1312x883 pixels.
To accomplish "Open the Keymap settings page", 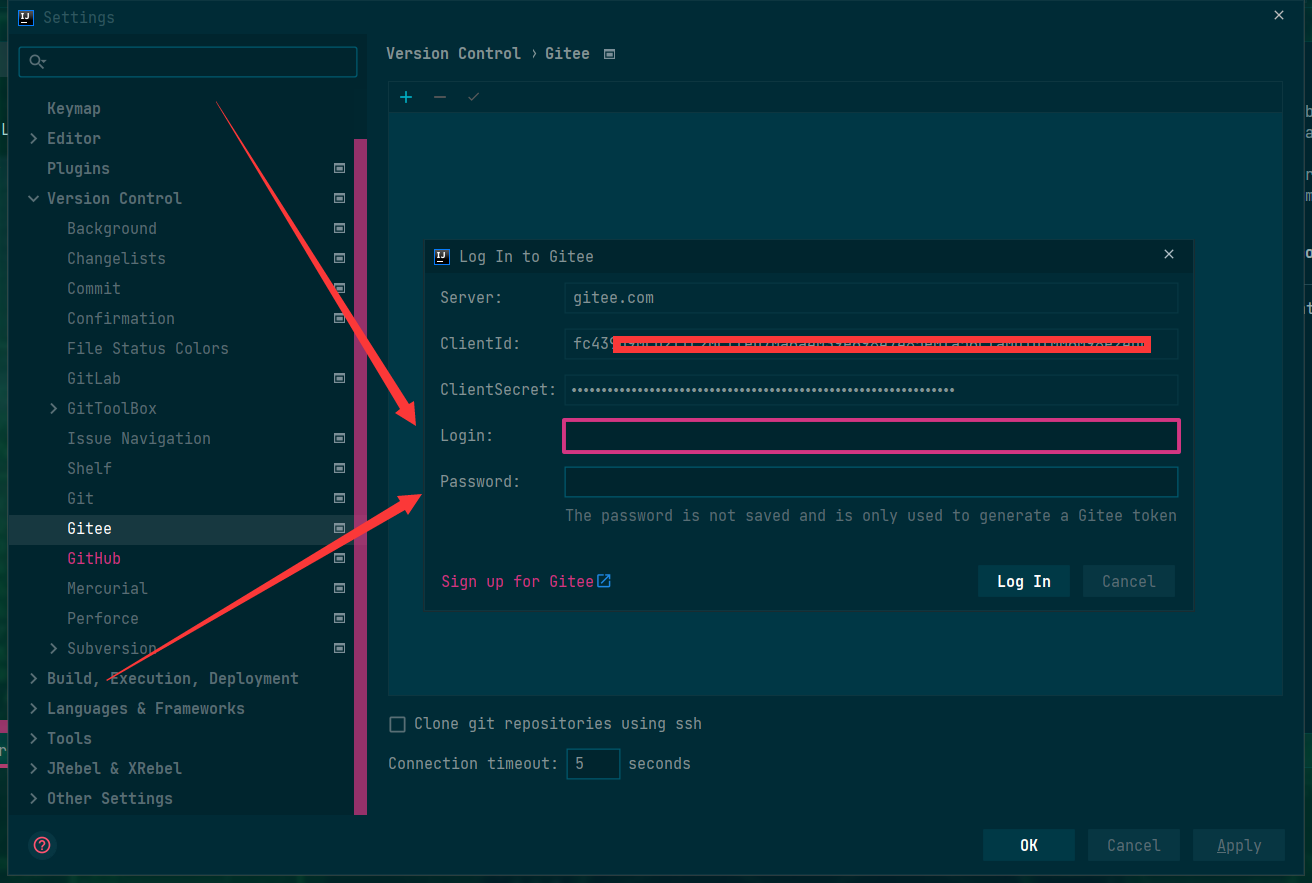I will [74, 108].
